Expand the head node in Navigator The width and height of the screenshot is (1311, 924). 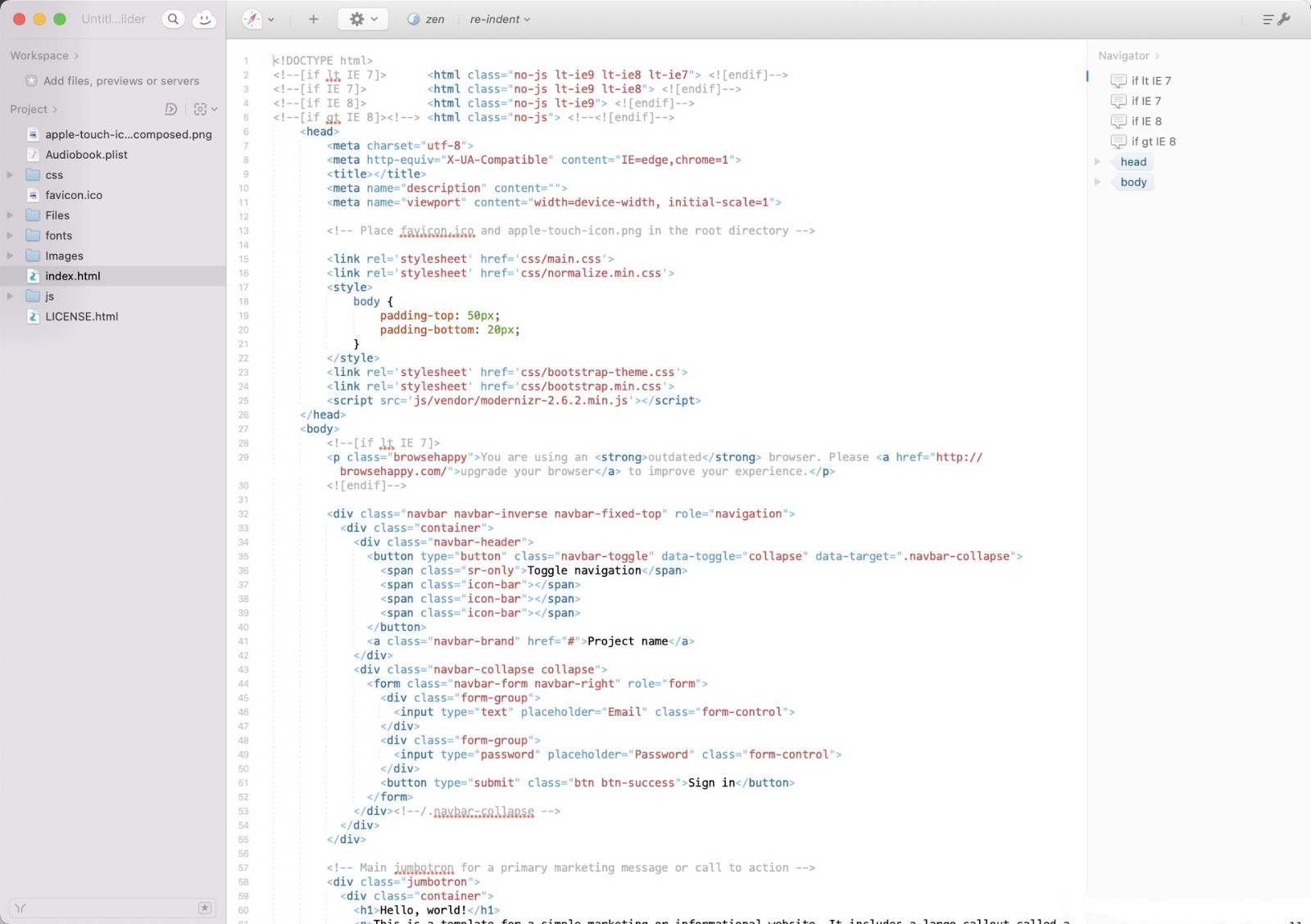(1098, 161)
